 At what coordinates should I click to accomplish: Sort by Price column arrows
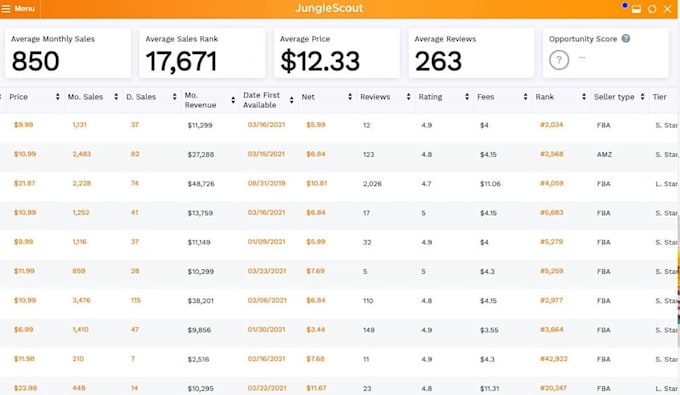tap(57, 97)
